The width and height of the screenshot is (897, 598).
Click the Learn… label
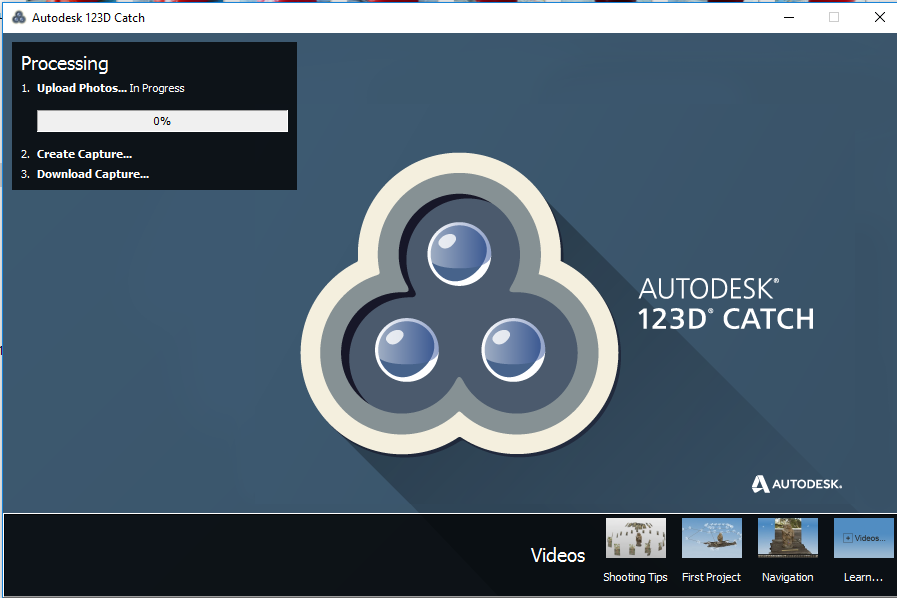(x=863, y=577)
